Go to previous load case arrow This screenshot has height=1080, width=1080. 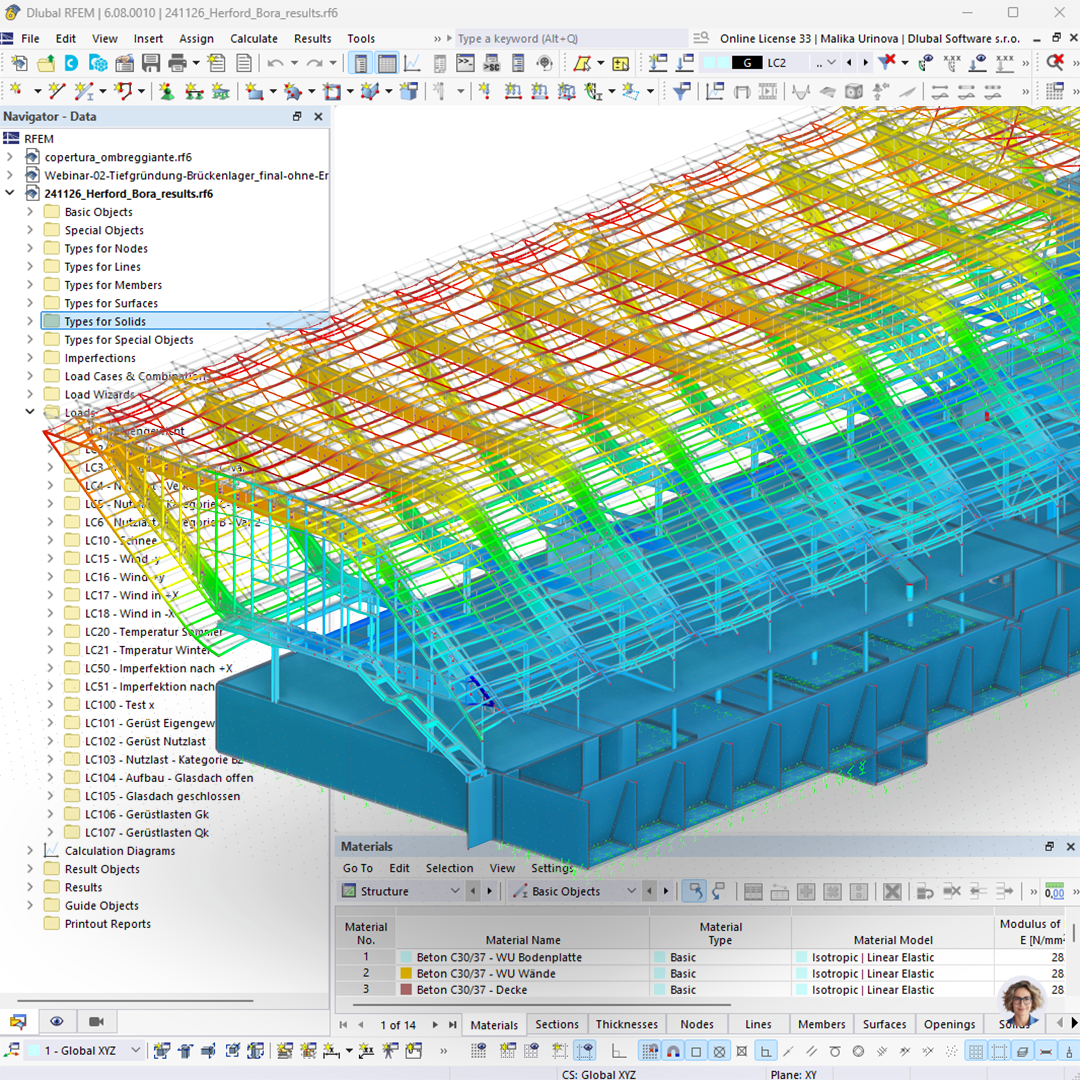tap(849, 63)
